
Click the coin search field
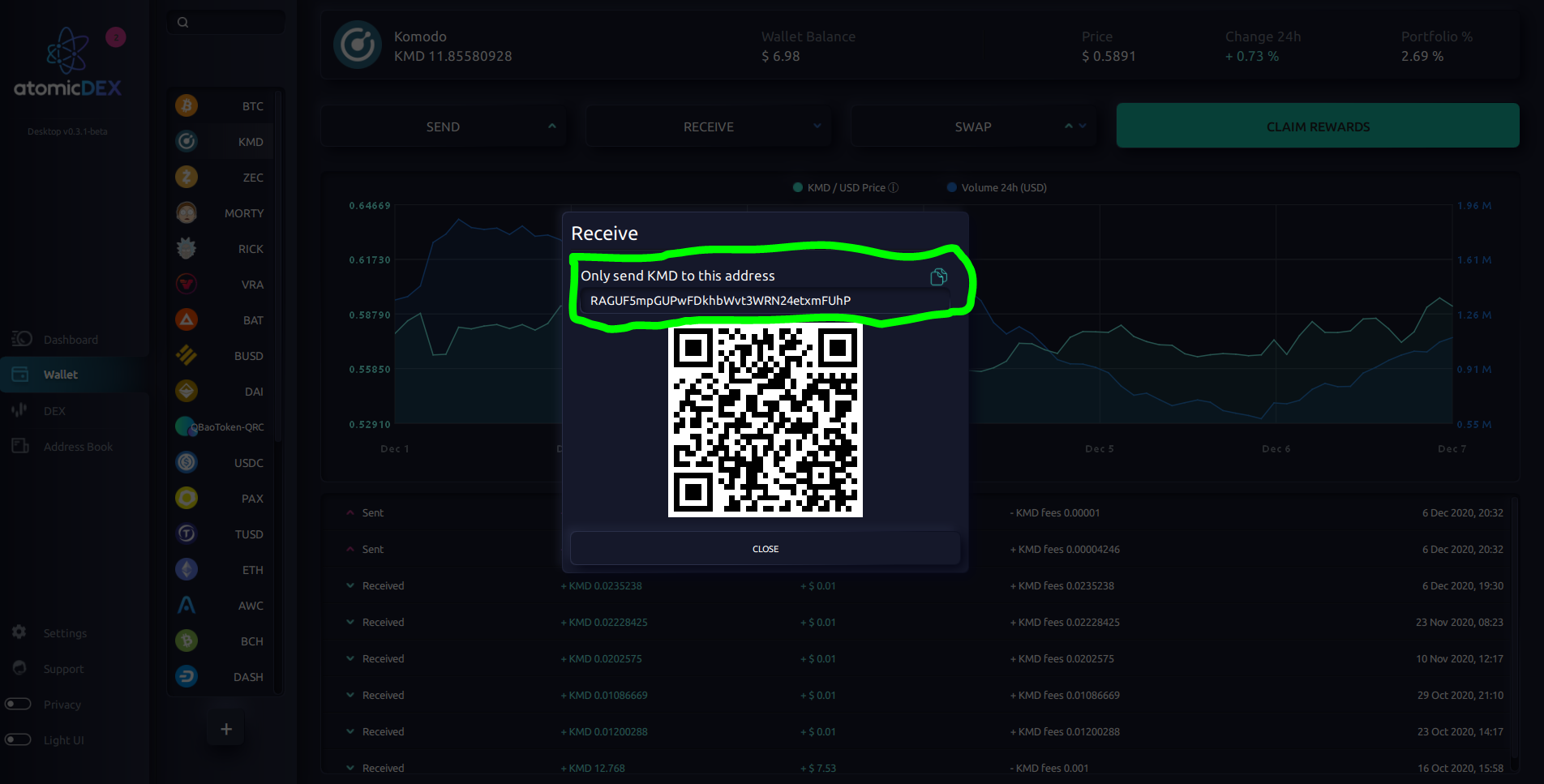point(225,23)
